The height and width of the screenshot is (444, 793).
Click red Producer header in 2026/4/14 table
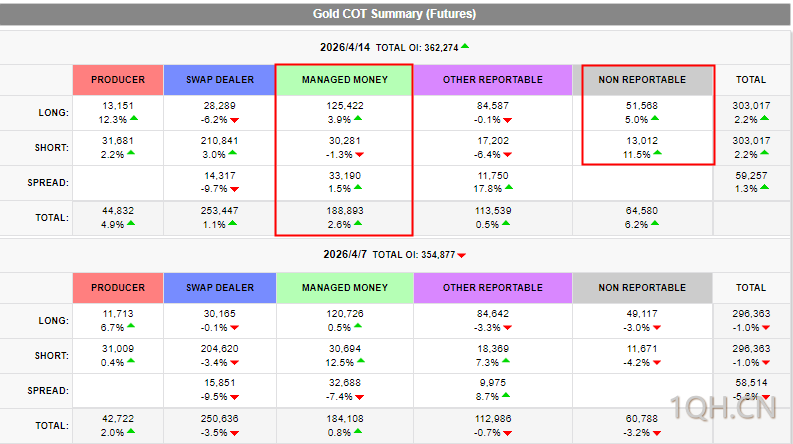point(118,80)
